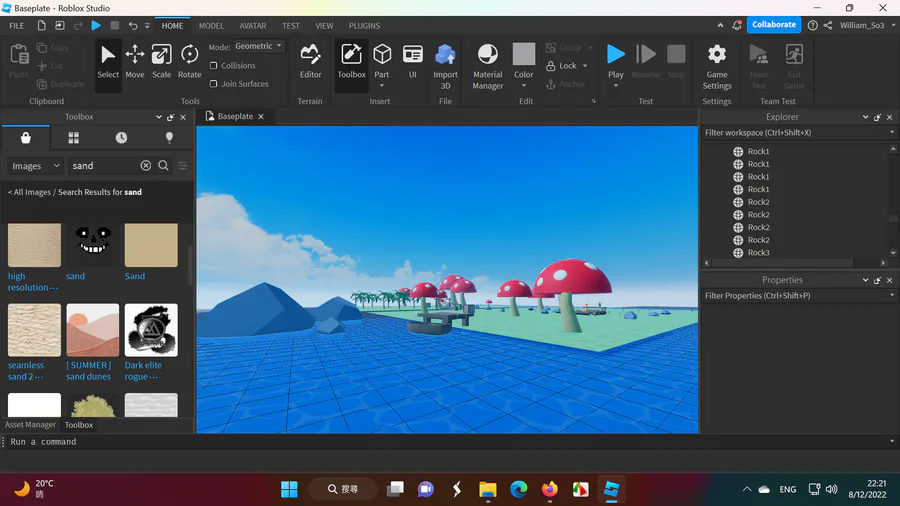900x506 pixels.
Task: Toggle the Collisions checkbox
Action: pyautogui.click(x=214, y=65)
